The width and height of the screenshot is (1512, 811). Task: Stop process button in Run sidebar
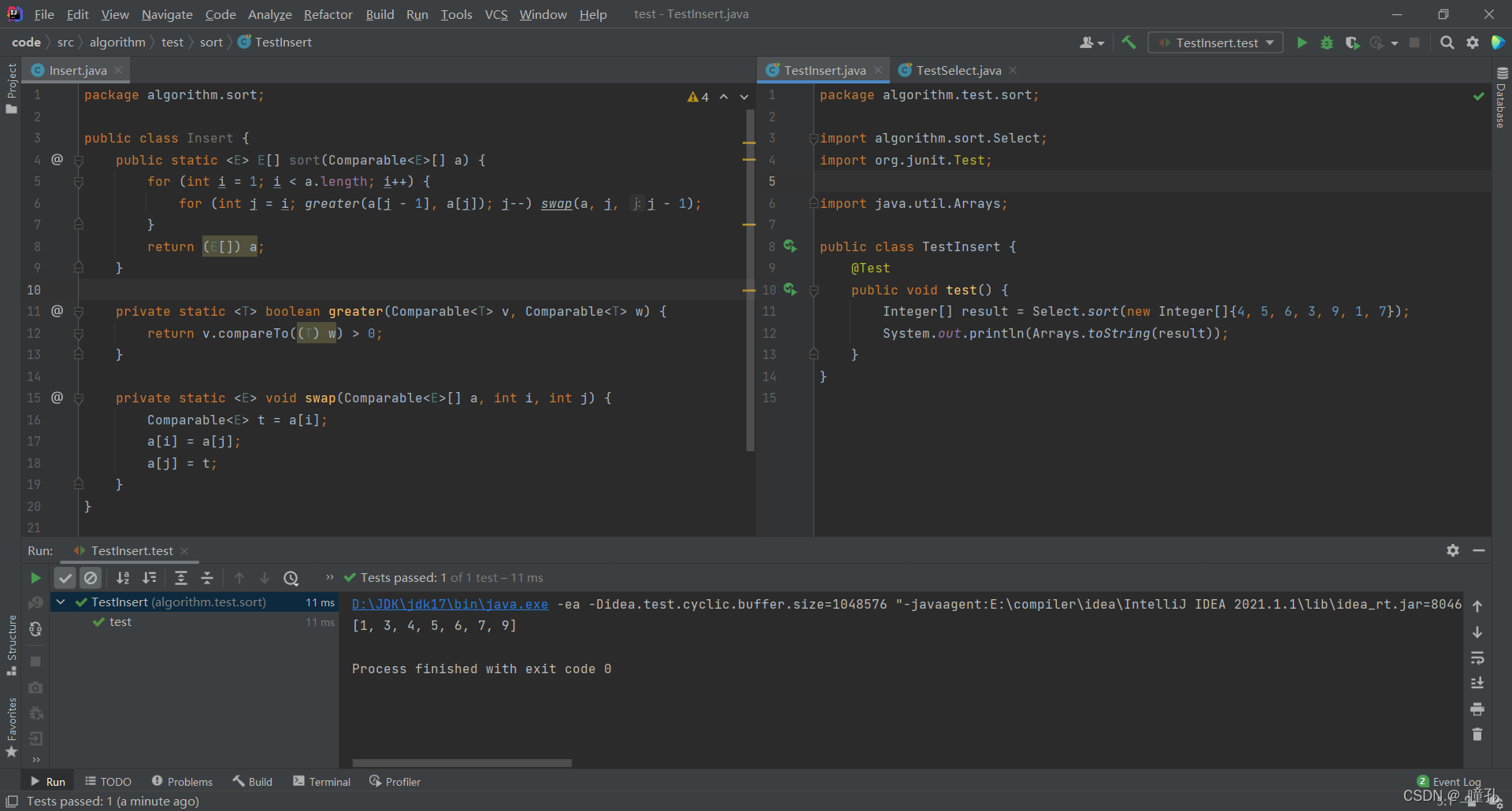click(x=35, y=661)
